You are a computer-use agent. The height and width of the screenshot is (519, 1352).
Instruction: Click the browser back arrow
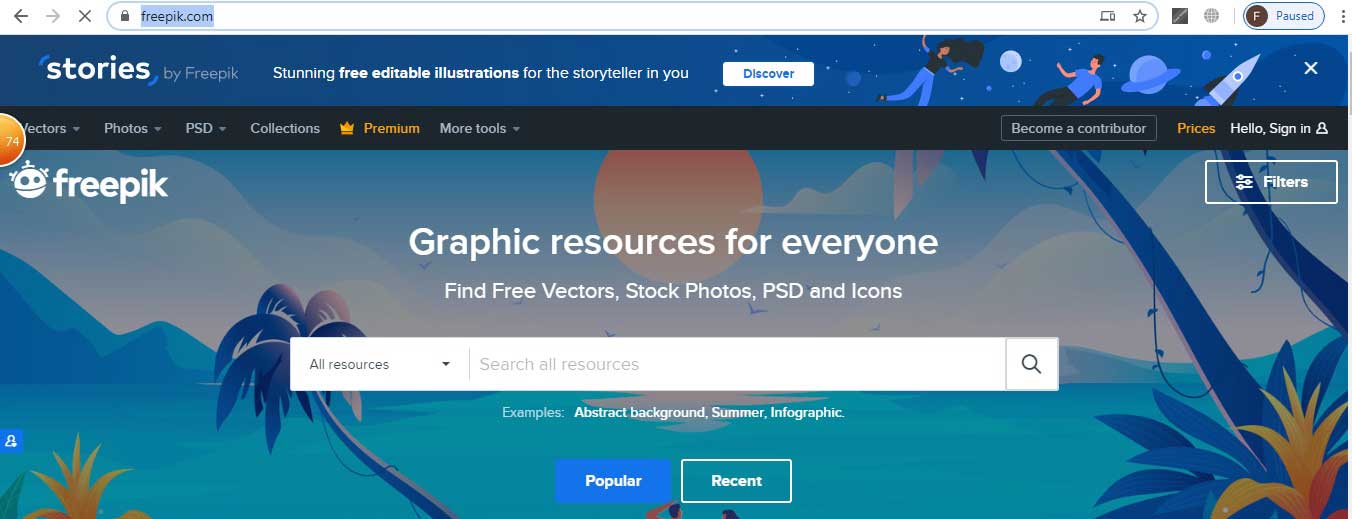pos(21,16)
